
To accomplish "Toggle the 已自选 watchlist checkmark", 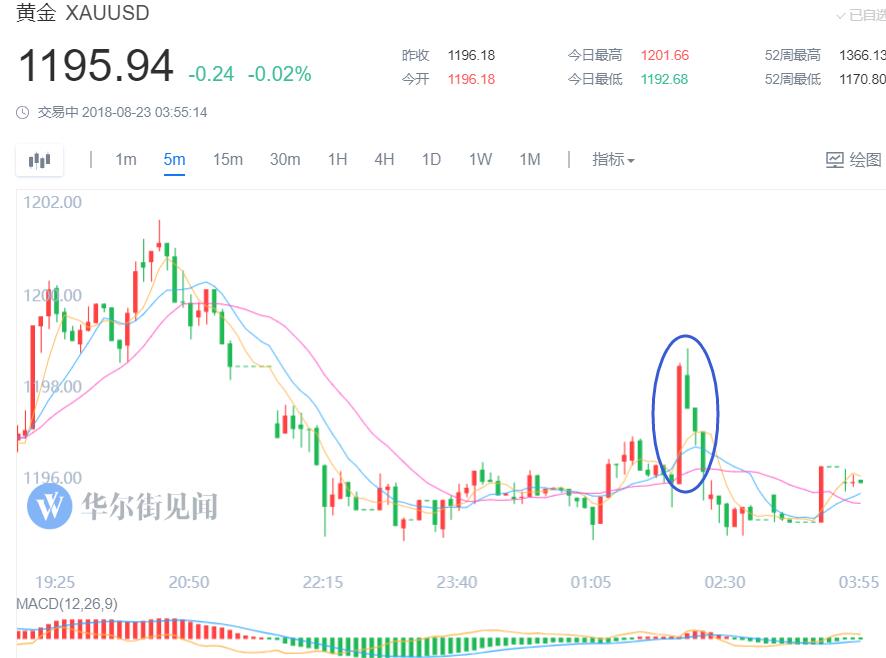I will point(841,16).
